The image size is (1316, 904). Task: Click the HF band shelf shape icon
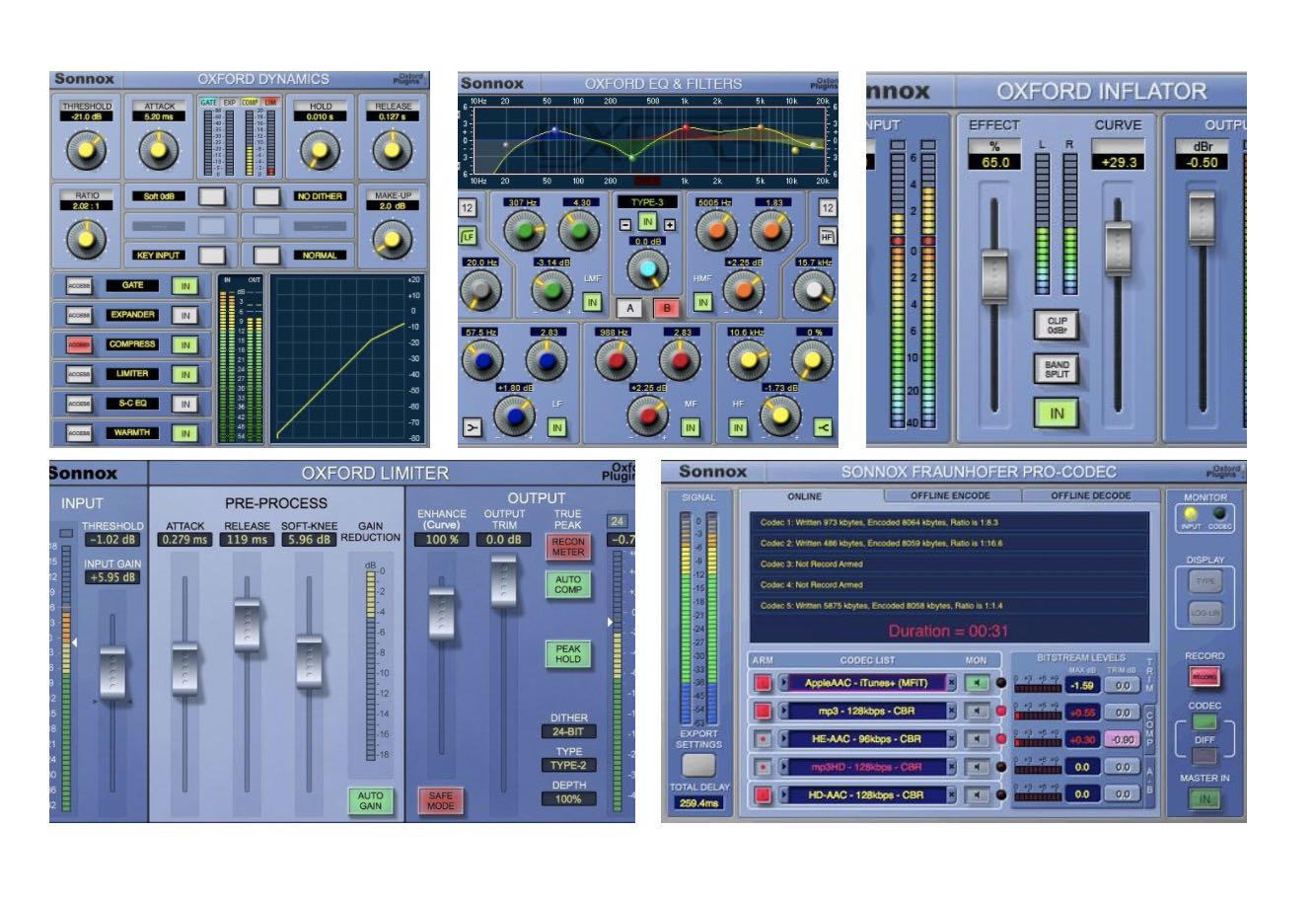coord(821,426)
